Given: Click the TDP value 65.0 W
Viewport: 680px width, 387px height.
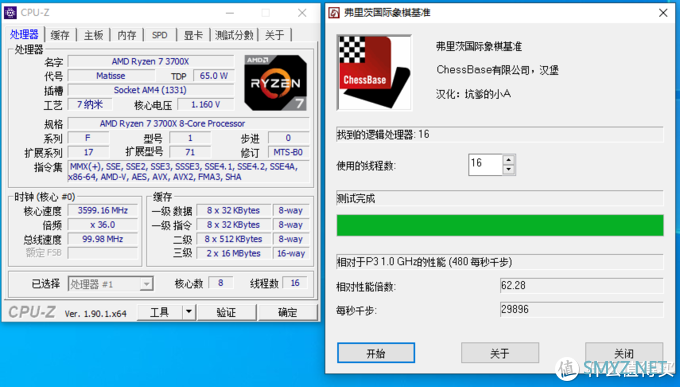Looking at the screenshot, I should point(214,76).
